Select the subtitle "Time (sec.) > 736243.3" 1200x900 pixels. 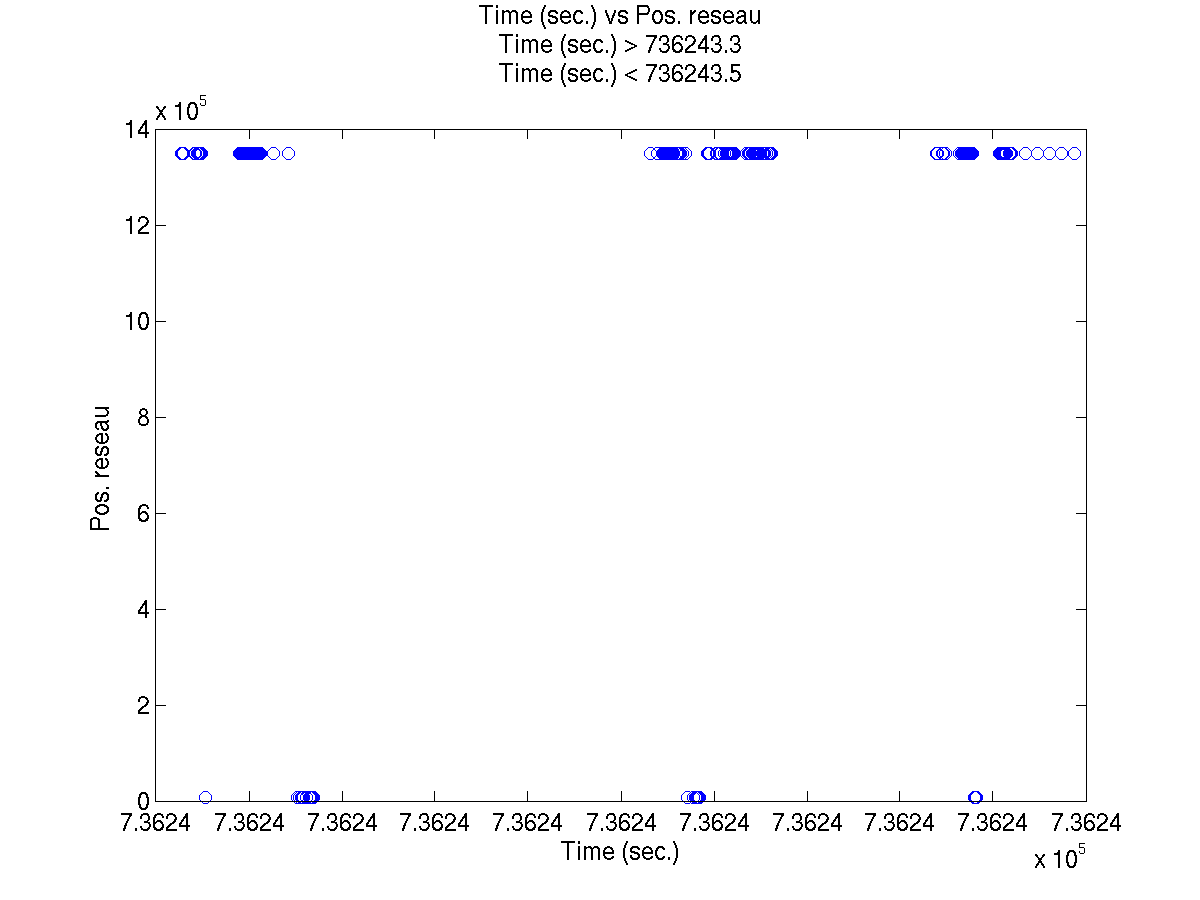(x=620, y=45)
